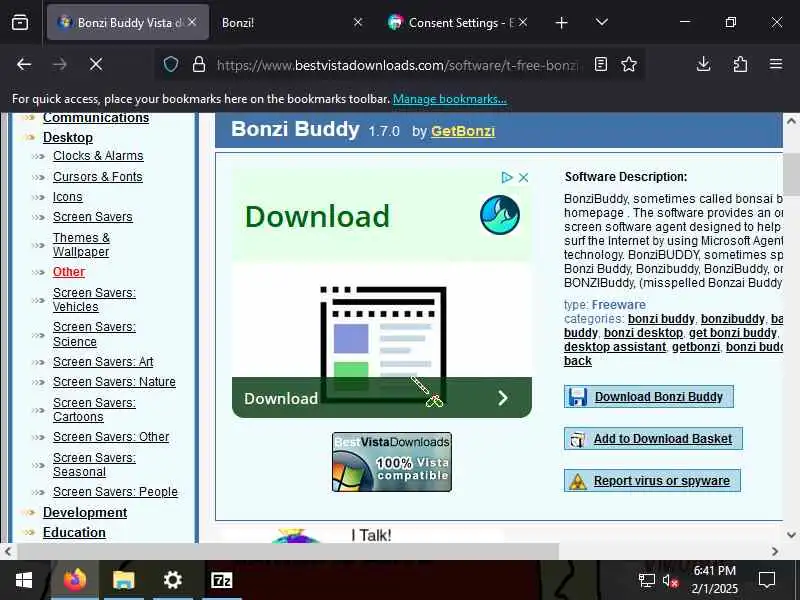
Task: Open the Desktop category
Action: [68, 137]
